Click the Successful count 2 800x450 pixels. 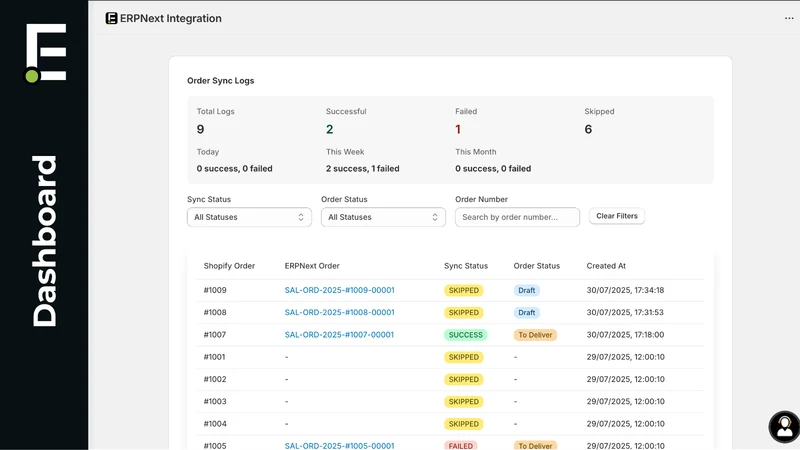click(x=330, y=129)
